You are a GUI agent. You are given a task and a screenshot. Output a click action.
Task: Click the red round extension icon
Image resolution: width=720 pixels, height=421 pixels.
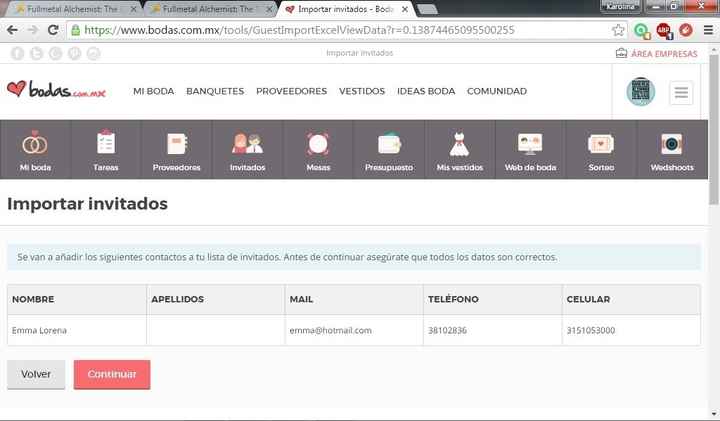tap(686, 30)
